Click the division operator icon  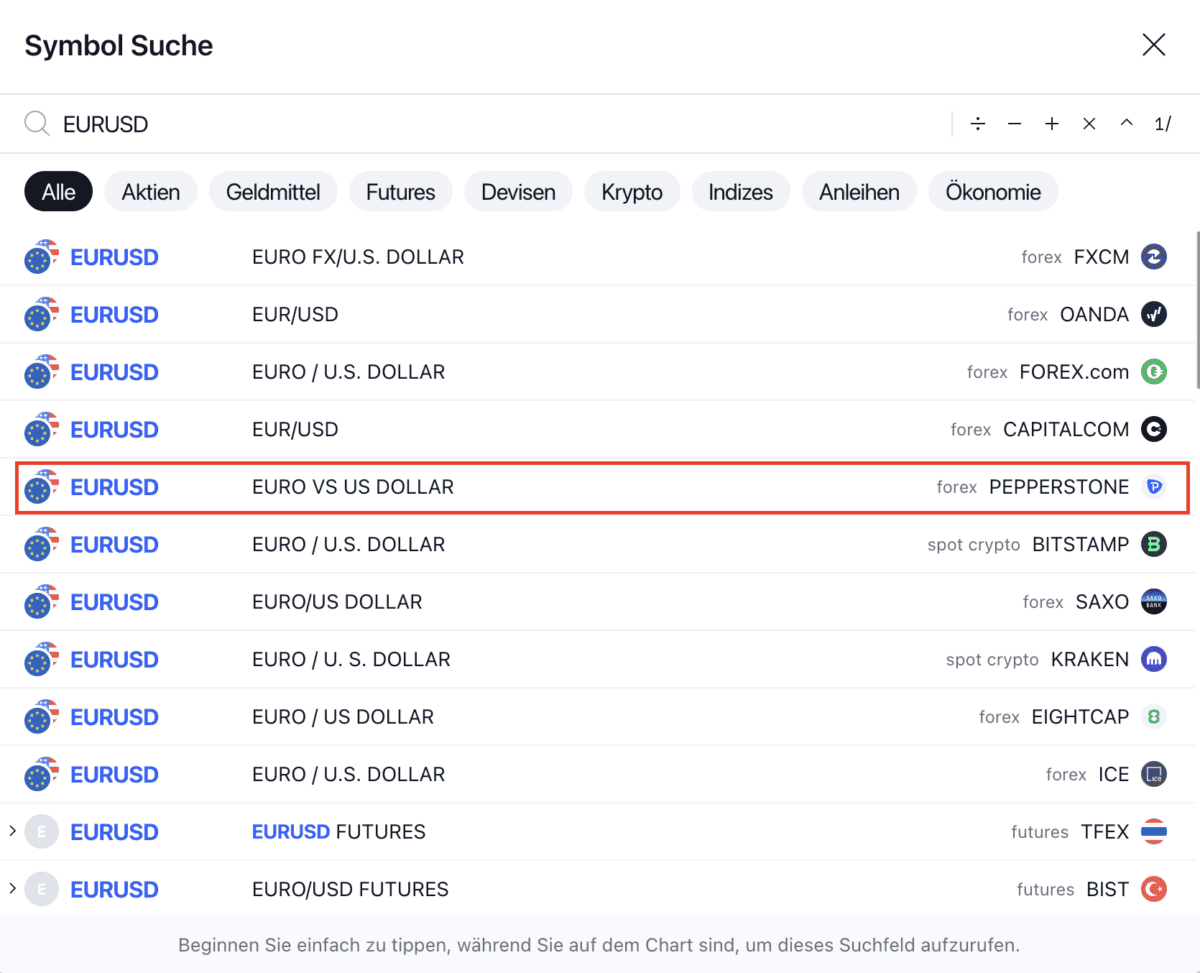(x=978, y=124)
